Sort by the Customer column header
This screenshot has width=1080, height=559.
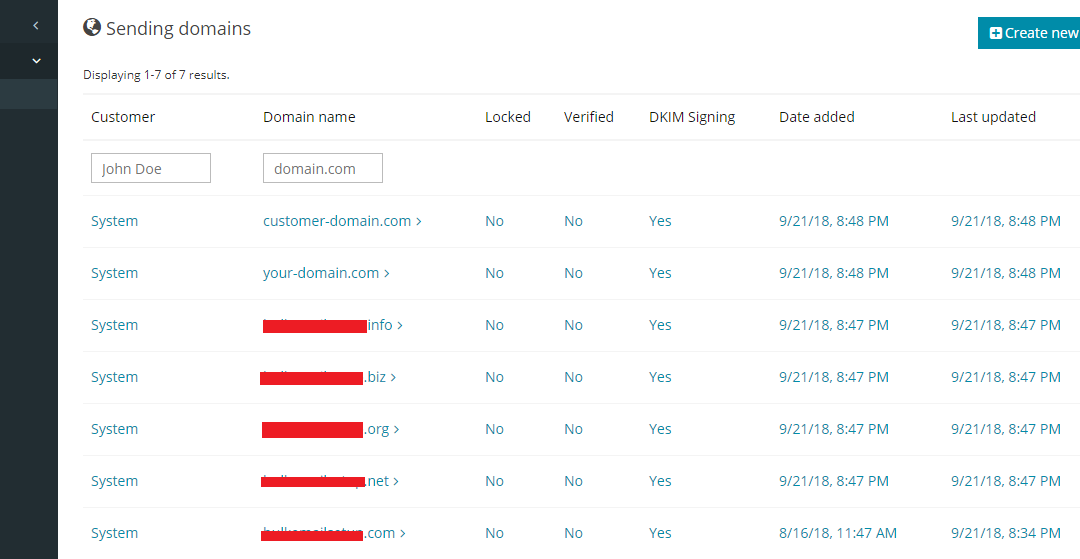click(x=123, y=117)
